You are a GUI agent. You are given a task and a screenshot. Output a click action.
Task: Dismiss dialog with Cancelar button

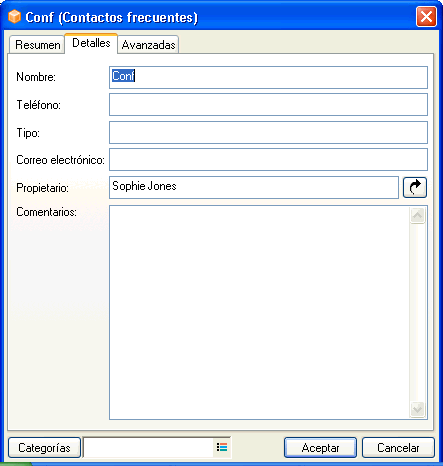click(x=398, y=448)
